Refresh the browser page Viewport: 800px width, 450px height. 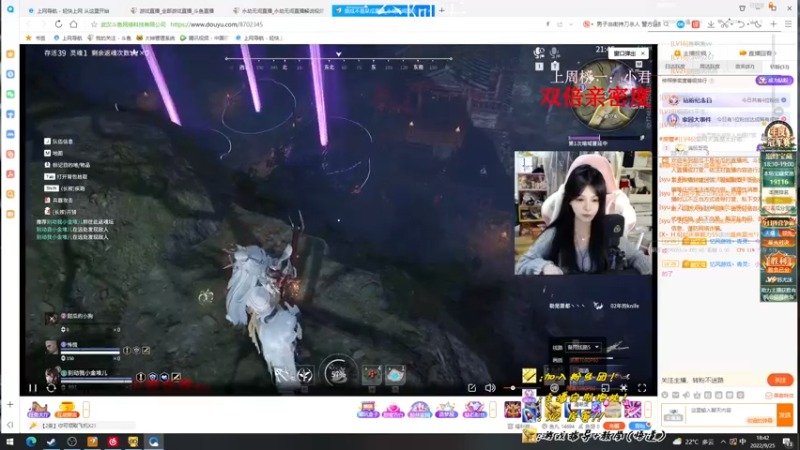[x=58, y=24]
